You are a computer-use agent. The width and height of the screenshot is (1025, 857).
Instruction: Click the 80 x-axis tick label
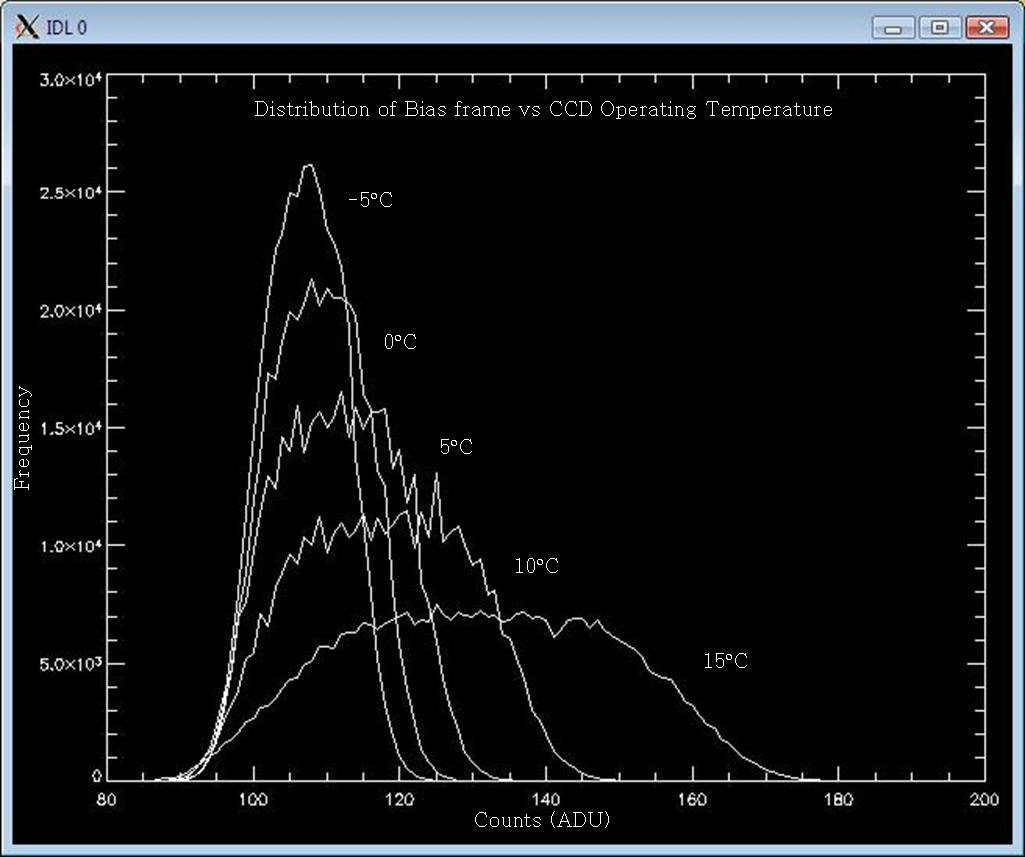pyautogui.click(x=106, y=800)
